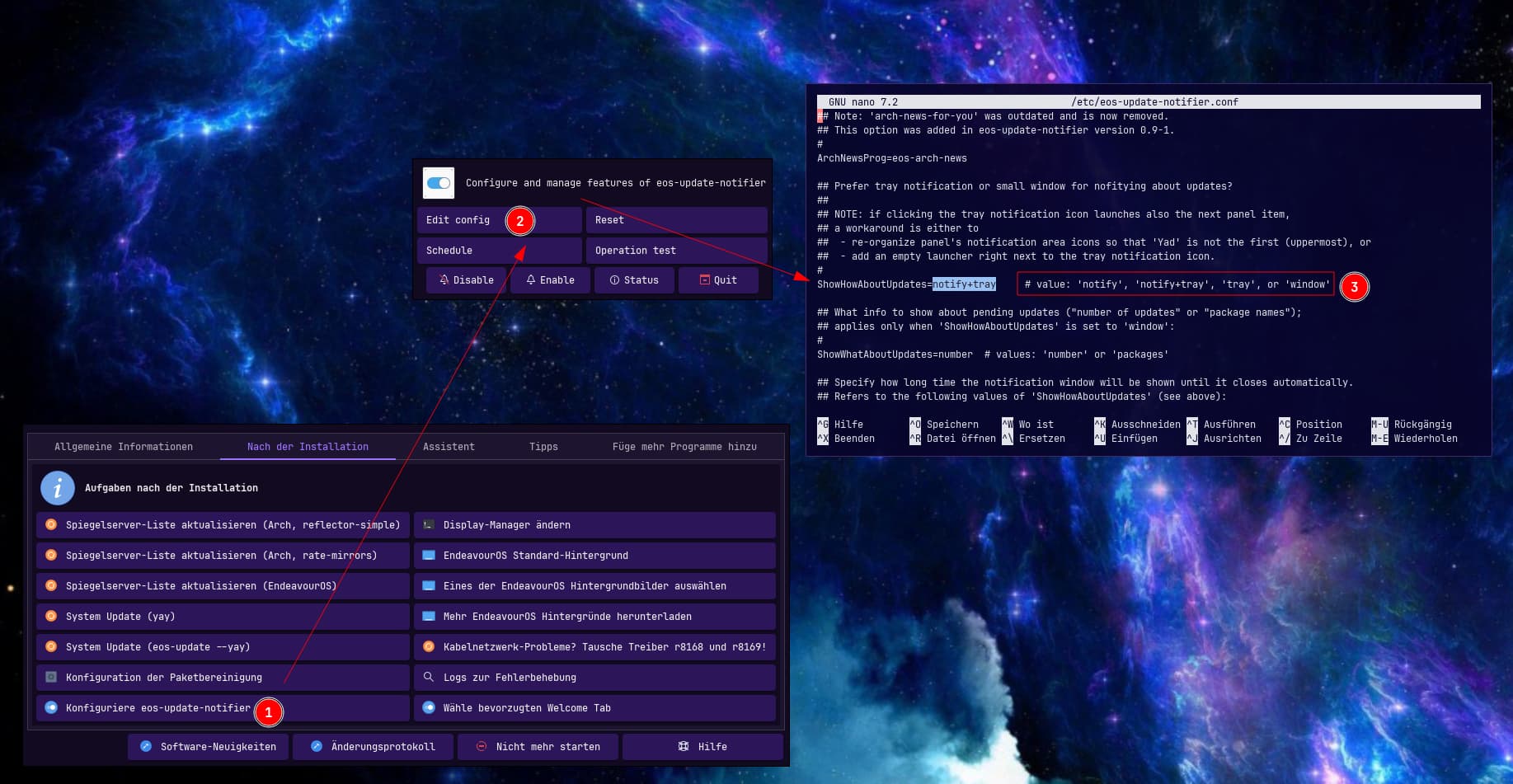Click Spiegelserver-Liste aktualisieren (Arch, rate-mirrors) button
The image size is (1513, 784).
point(223,556)
